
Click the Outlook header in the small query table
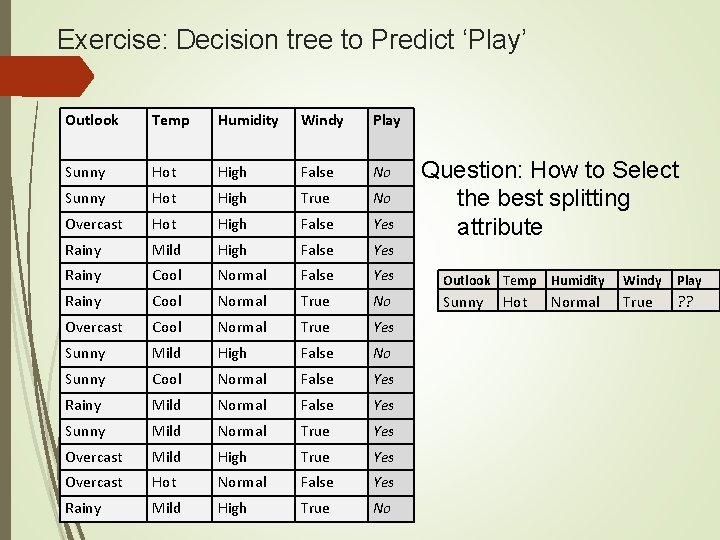click(466, 281)
